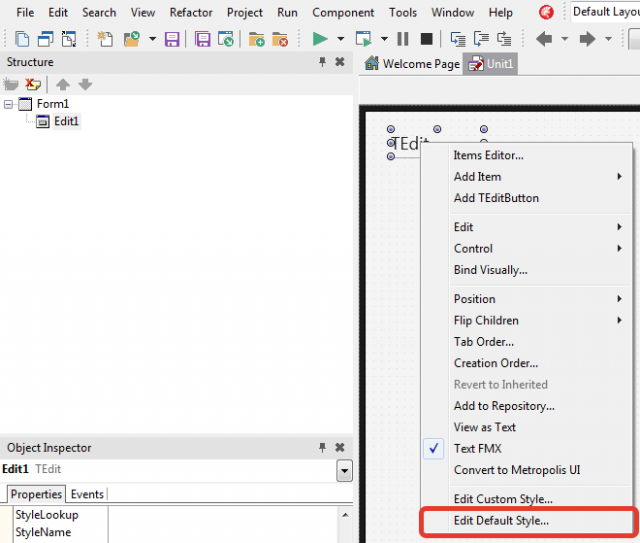Select Form1 in the Structure tree

point(53,104)
